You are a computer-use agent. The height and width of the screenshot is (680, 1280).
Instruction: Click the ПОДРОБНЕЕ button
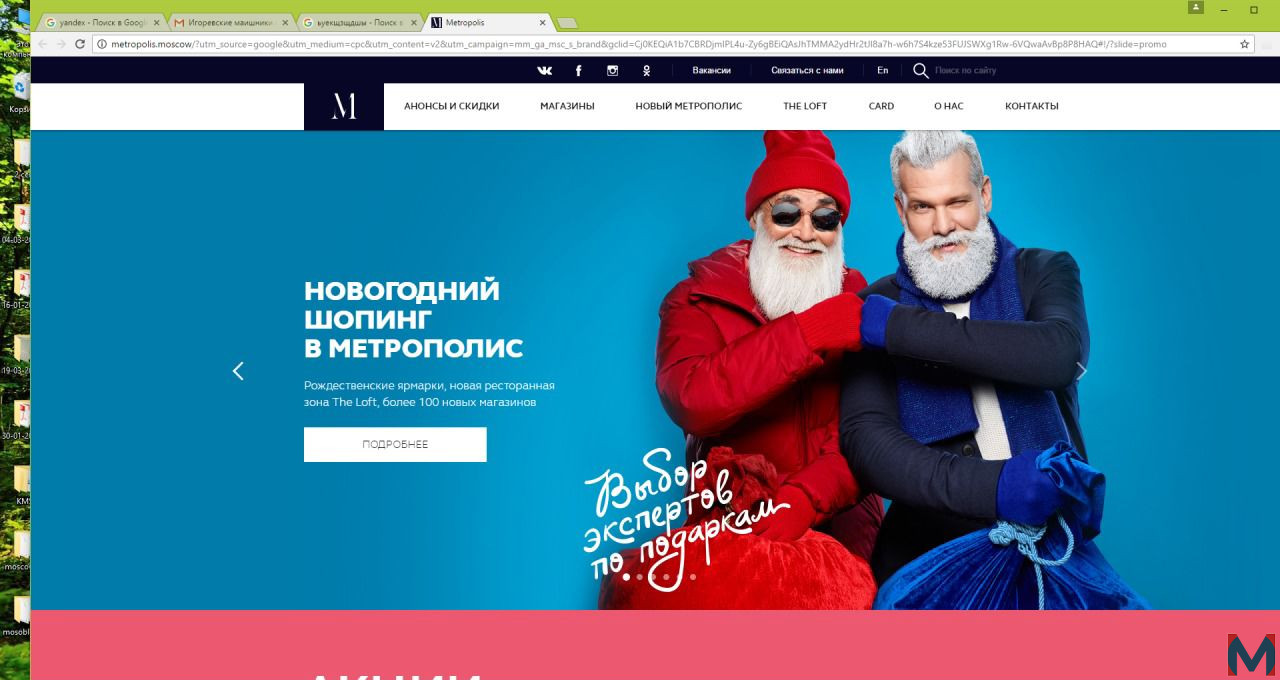click(x=395, y=445)
